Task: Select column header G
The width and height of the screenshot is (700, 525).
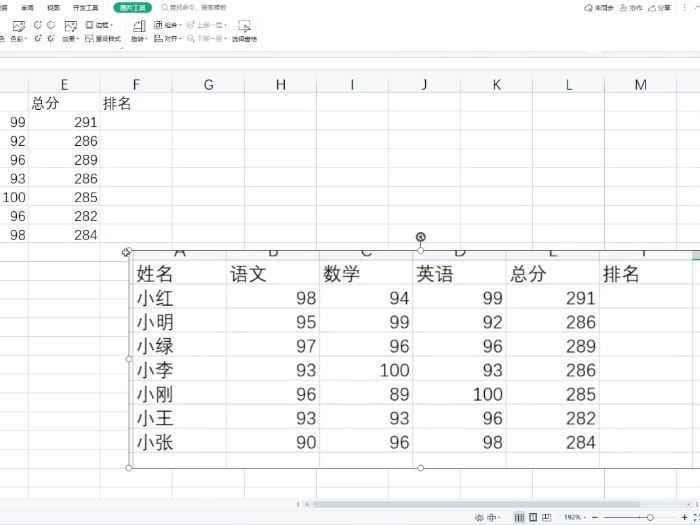Action: point(208,84)
